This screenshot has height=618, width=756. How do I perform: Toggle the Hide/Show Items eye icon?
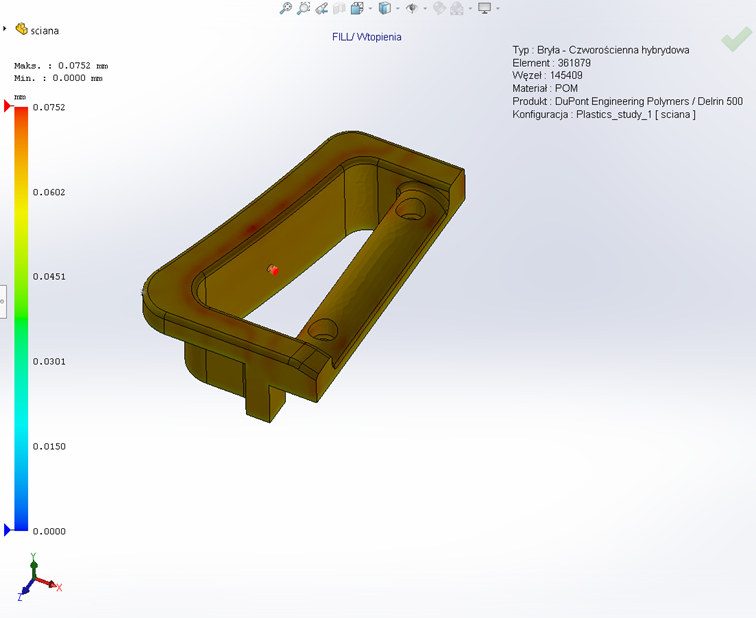[411, 8]
